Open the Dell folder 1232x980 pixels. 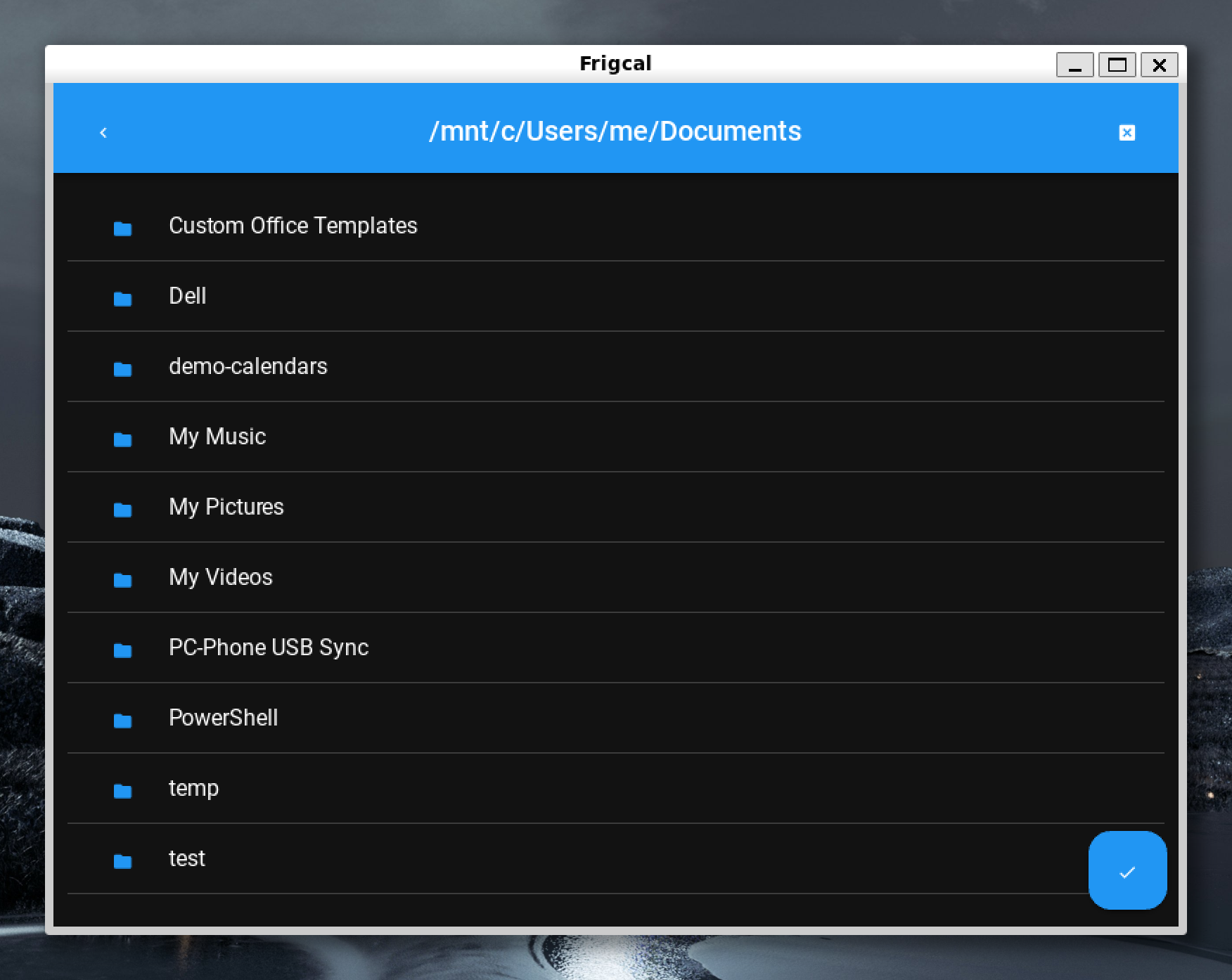point(615,296)
